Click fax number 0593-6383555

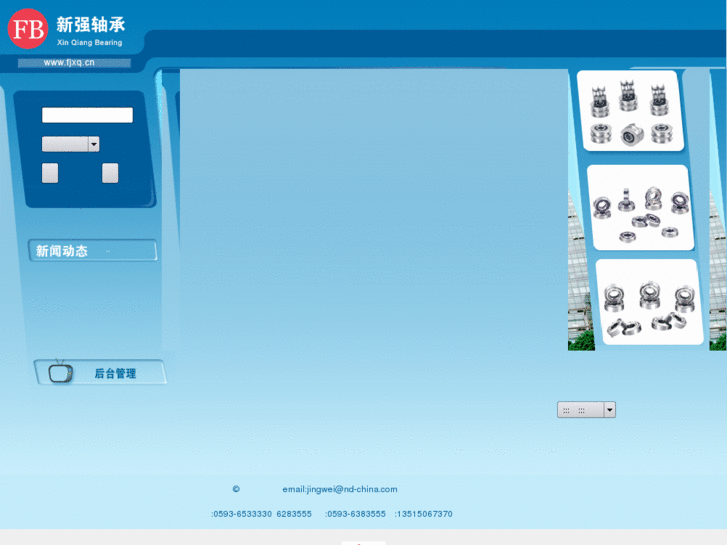click(x=357, y=514)
